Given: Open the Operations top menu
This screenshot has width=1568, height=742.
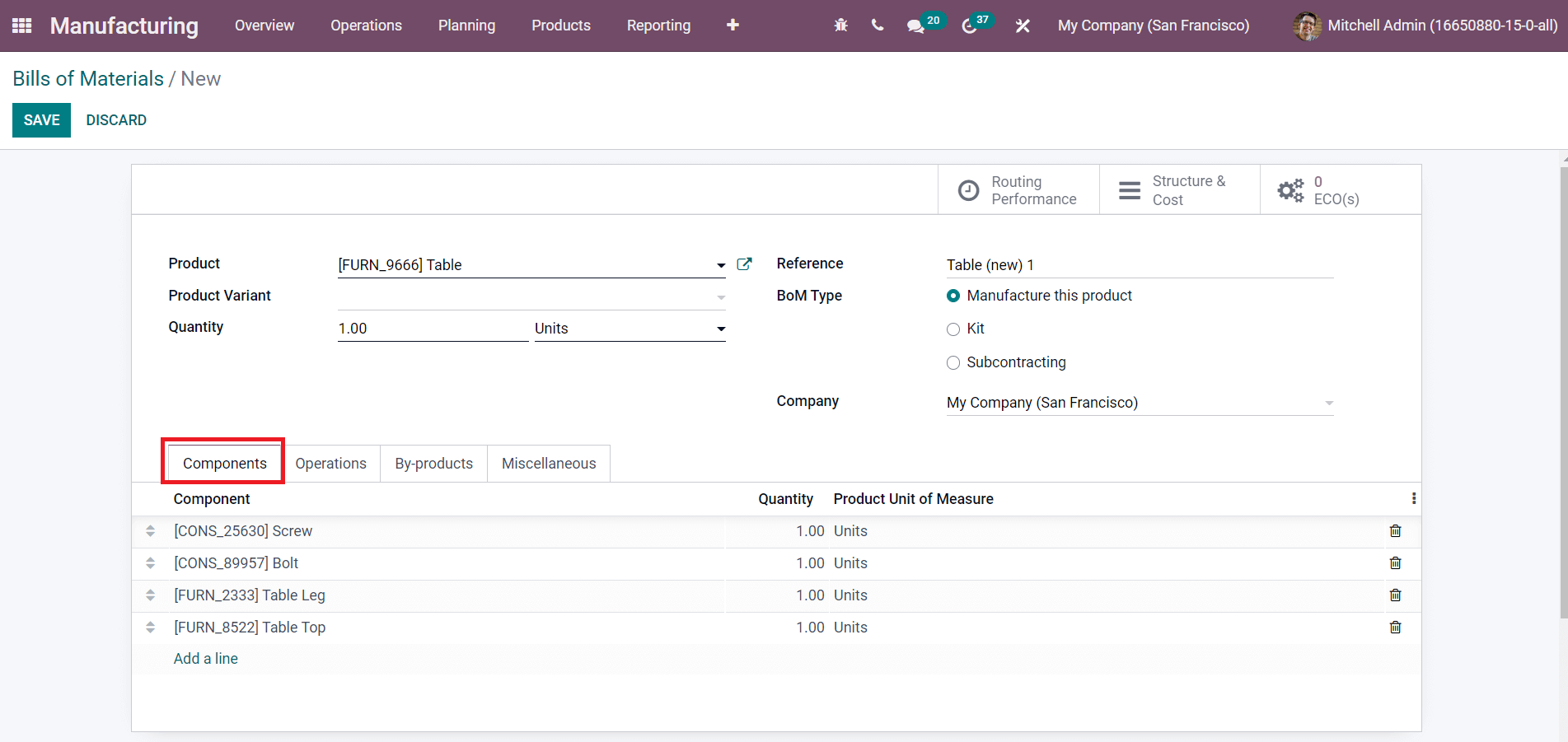Looking at the screenshot, I should (x=366, y=26).
